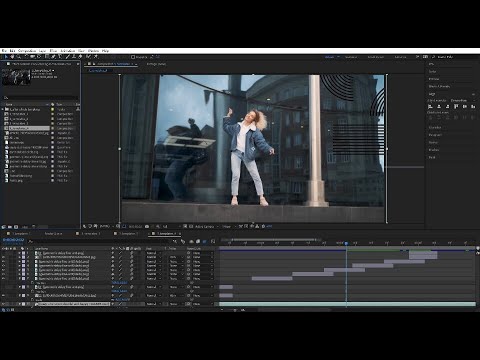Click the timeline zoom slider at bottom
The image size is (480, 360).
tap(235, 310)
